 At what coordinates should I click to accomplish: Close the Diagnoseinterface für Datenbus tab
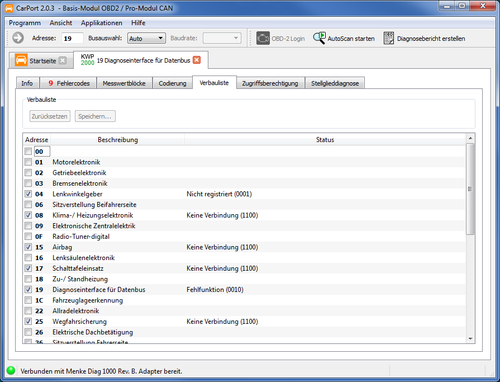[x=197, y=60]
